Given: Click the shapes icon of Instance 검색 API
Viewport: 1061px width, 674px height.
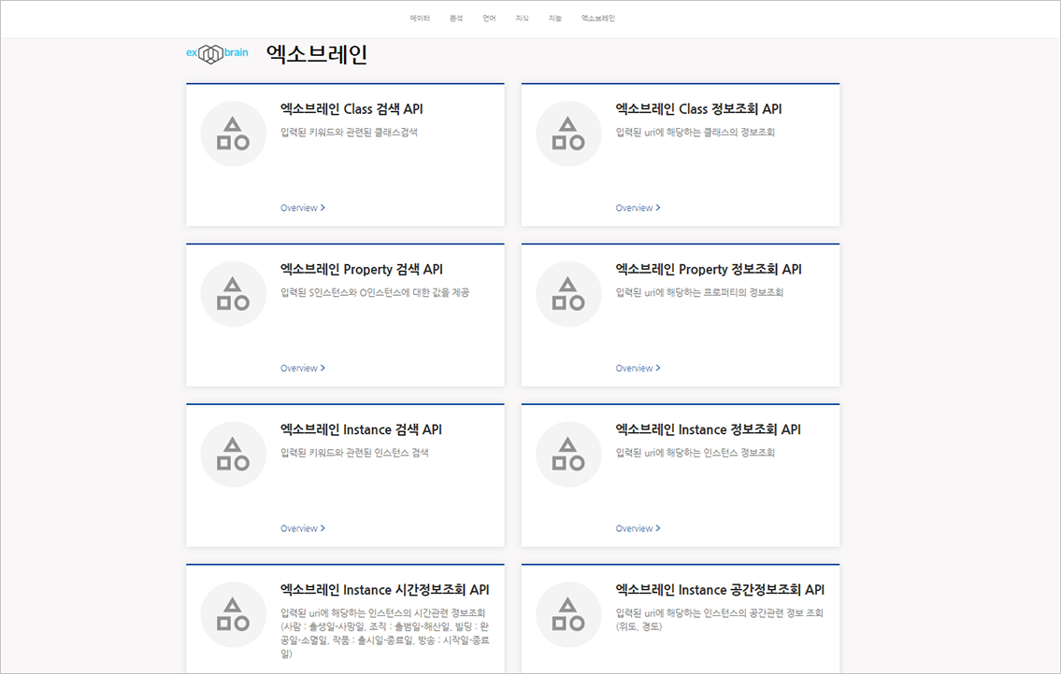Looking at the screenshot, I should click(x=233, y=454).
